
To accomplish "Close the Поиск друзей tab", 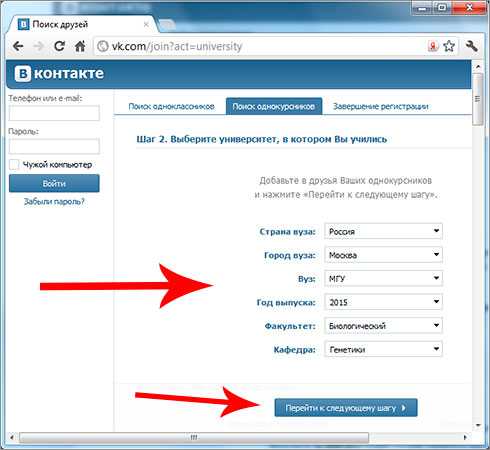I will tap(146, 24).
